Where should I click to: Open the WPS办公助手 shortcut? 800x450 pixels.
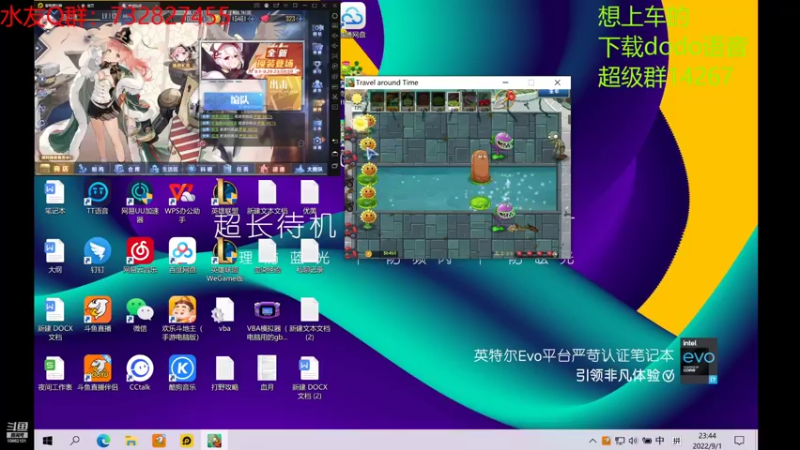tap(182, 201)
